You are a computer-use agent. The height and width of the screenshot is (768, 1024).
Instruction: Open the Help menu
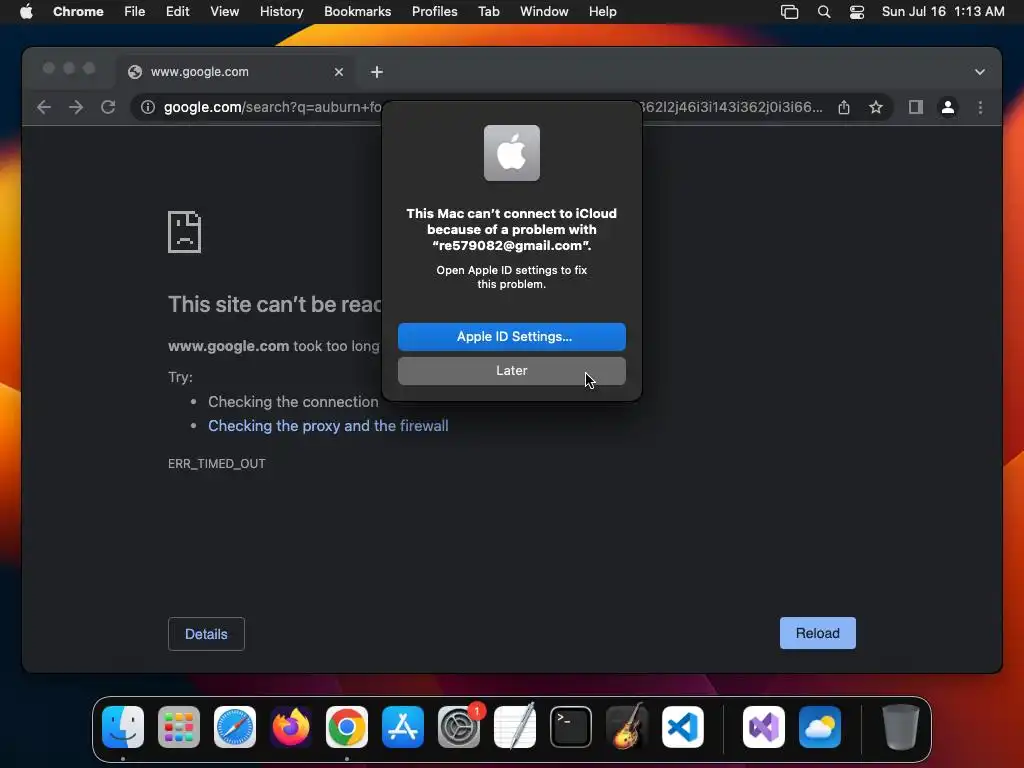pyautogui.click(x=602, y=12)
